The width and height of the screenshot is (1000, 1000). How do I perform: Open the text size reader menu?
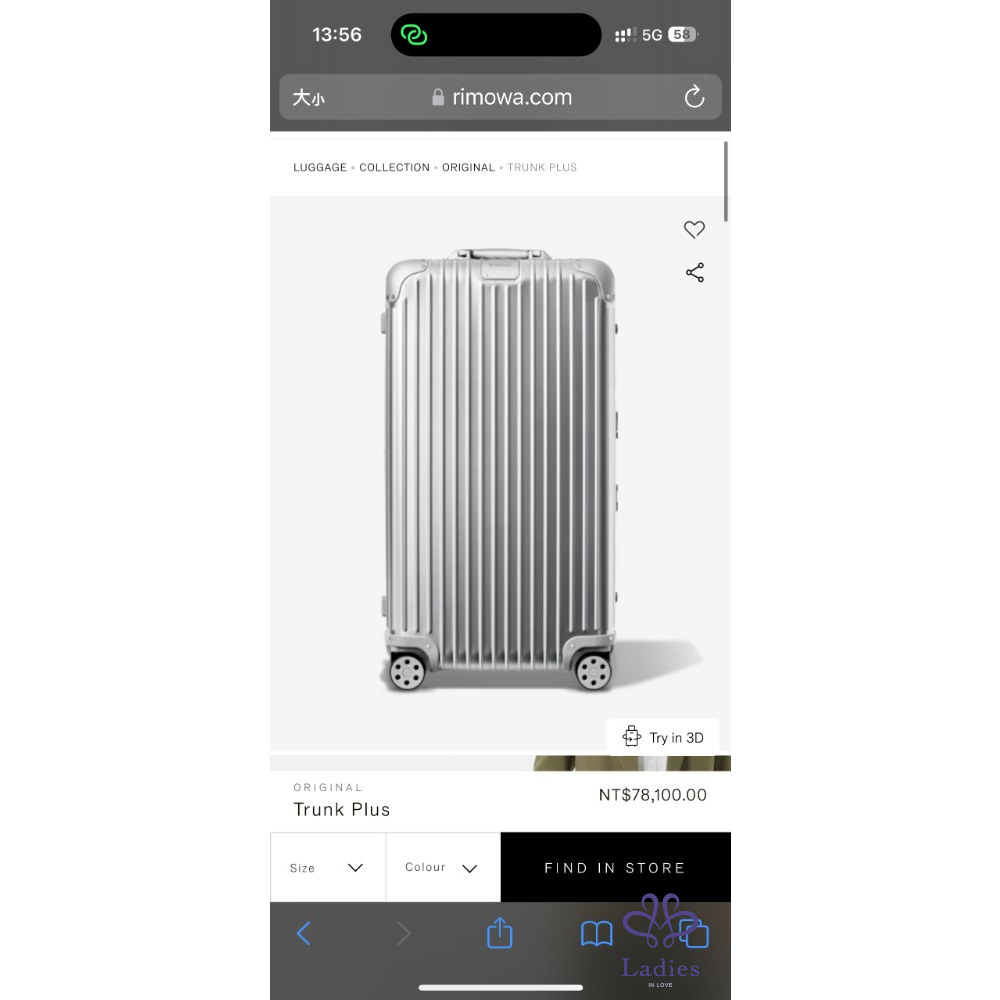(x=309, y=98)
